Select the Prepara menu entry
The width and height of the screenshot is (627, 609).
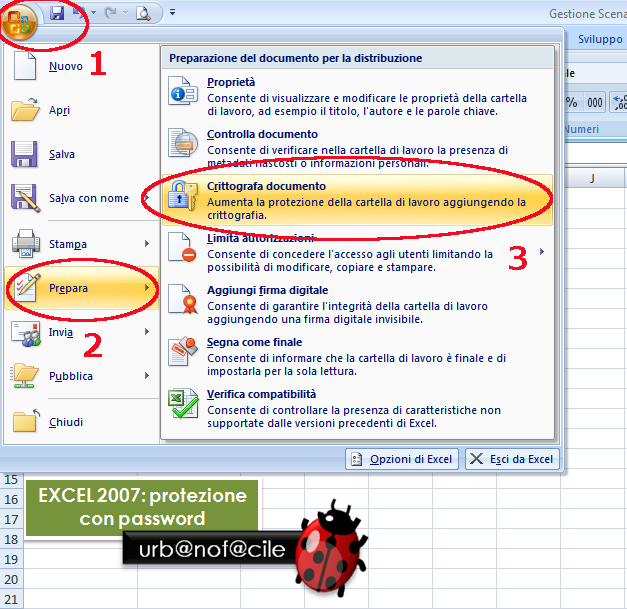pos(81,288)
